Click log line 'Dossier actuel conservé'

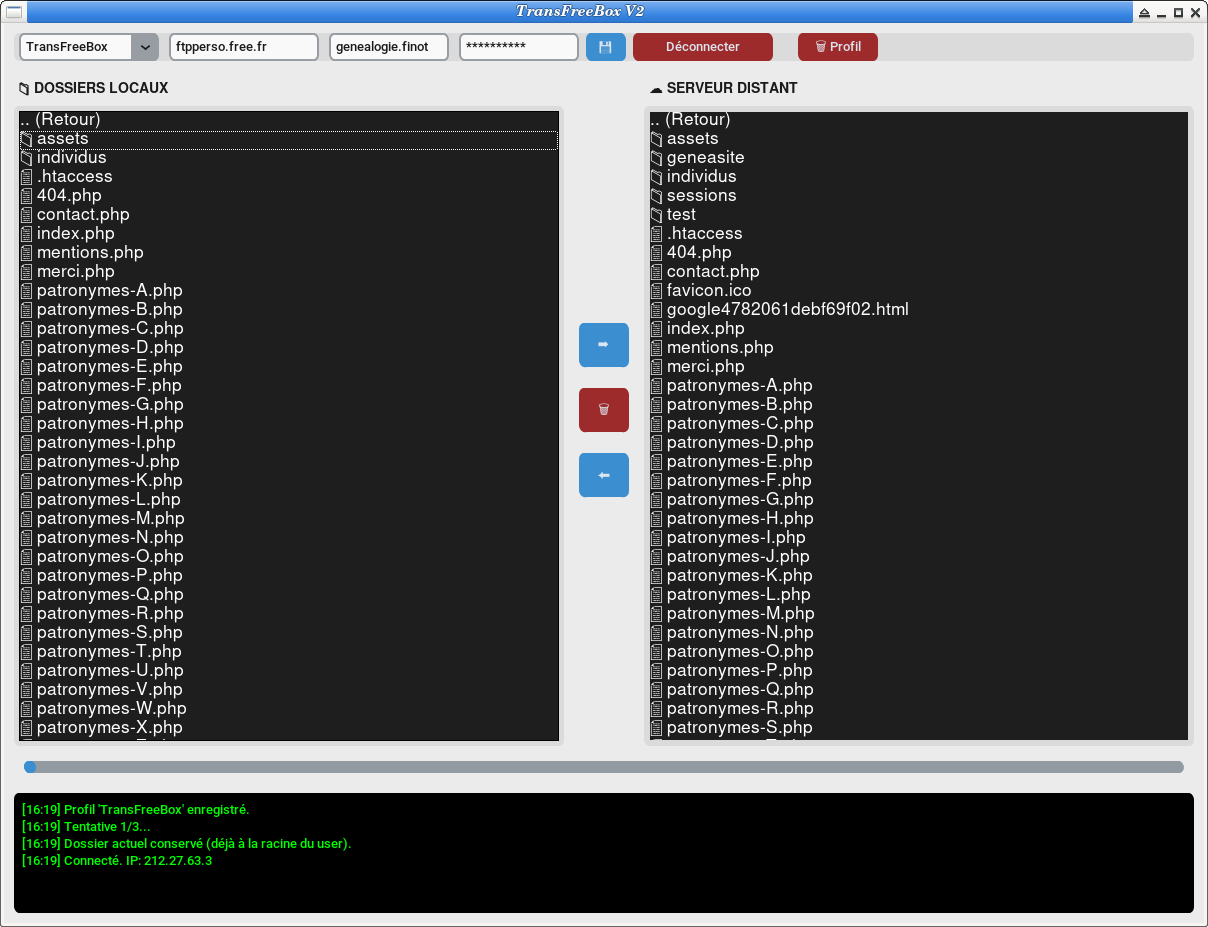(x=186, y=844)
